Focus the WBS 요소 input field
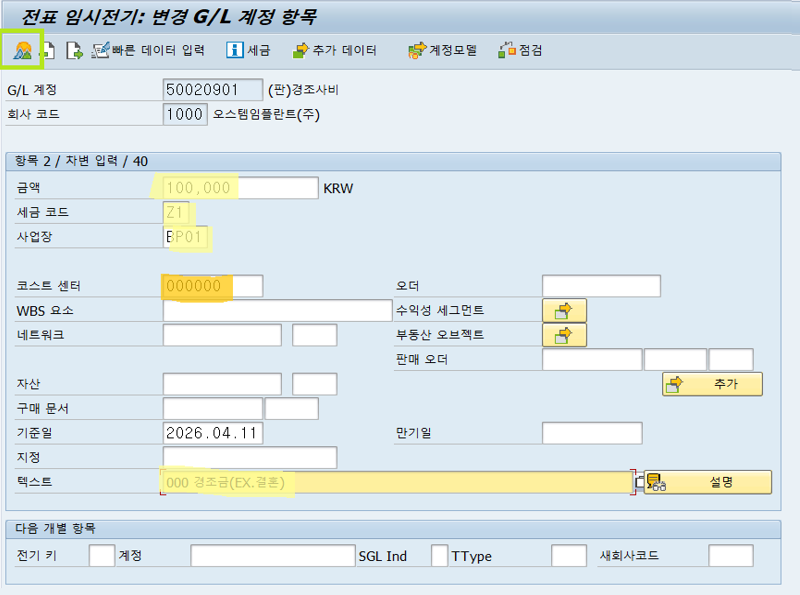The height and width of the screenshot is (595, 800). pos(277,311)
